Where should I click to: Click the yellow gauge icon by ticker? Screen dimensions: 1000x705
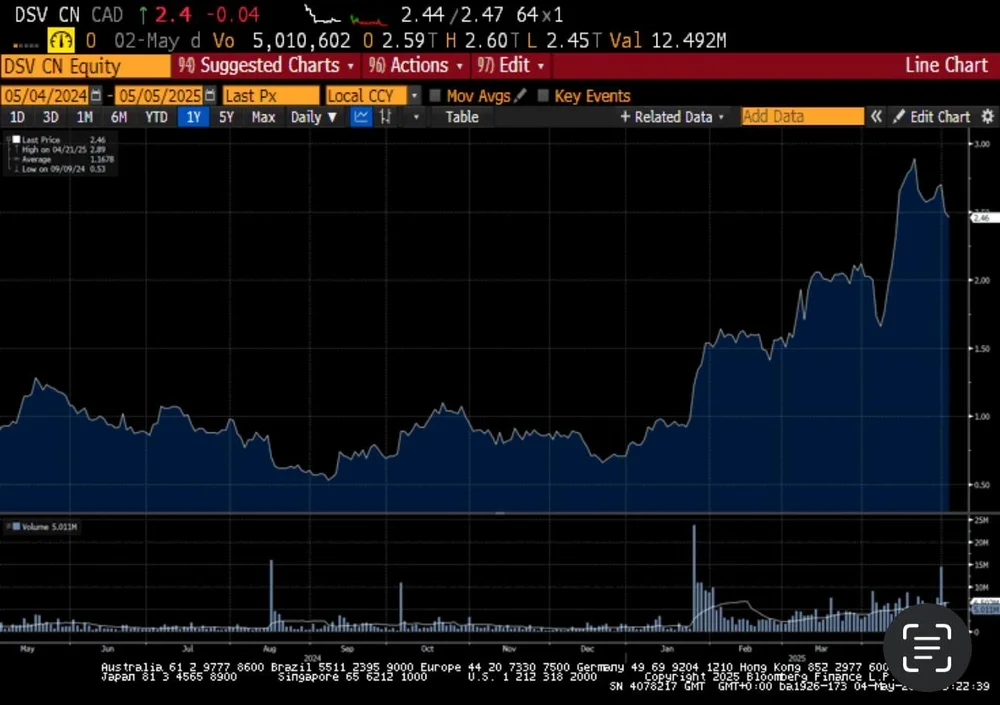point(61,41)
